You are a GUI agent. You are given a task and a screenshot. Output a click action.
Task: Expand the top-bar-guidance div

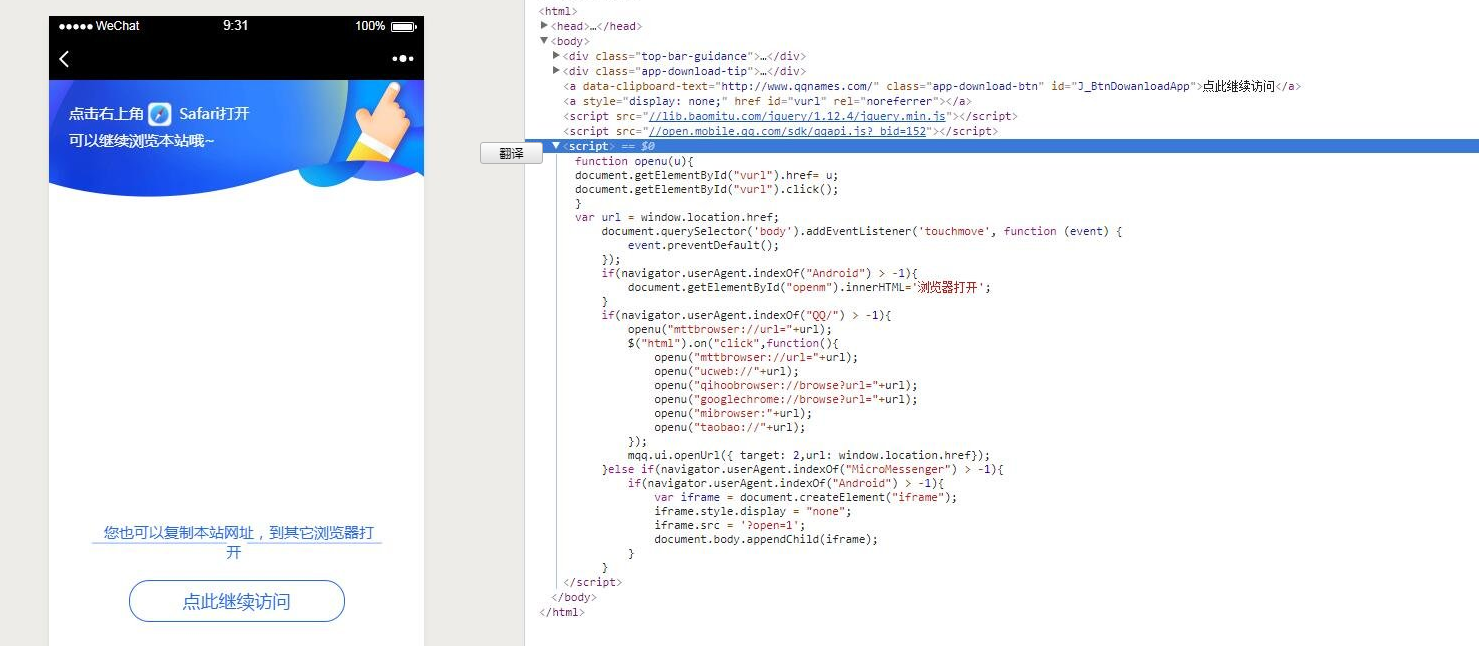[x=557, y=56]
